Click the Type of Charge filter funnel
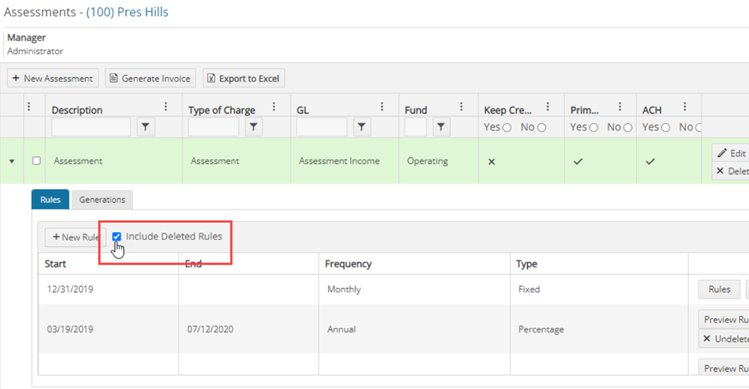Screen dimensions: 749x389 (x=254, y=127)
